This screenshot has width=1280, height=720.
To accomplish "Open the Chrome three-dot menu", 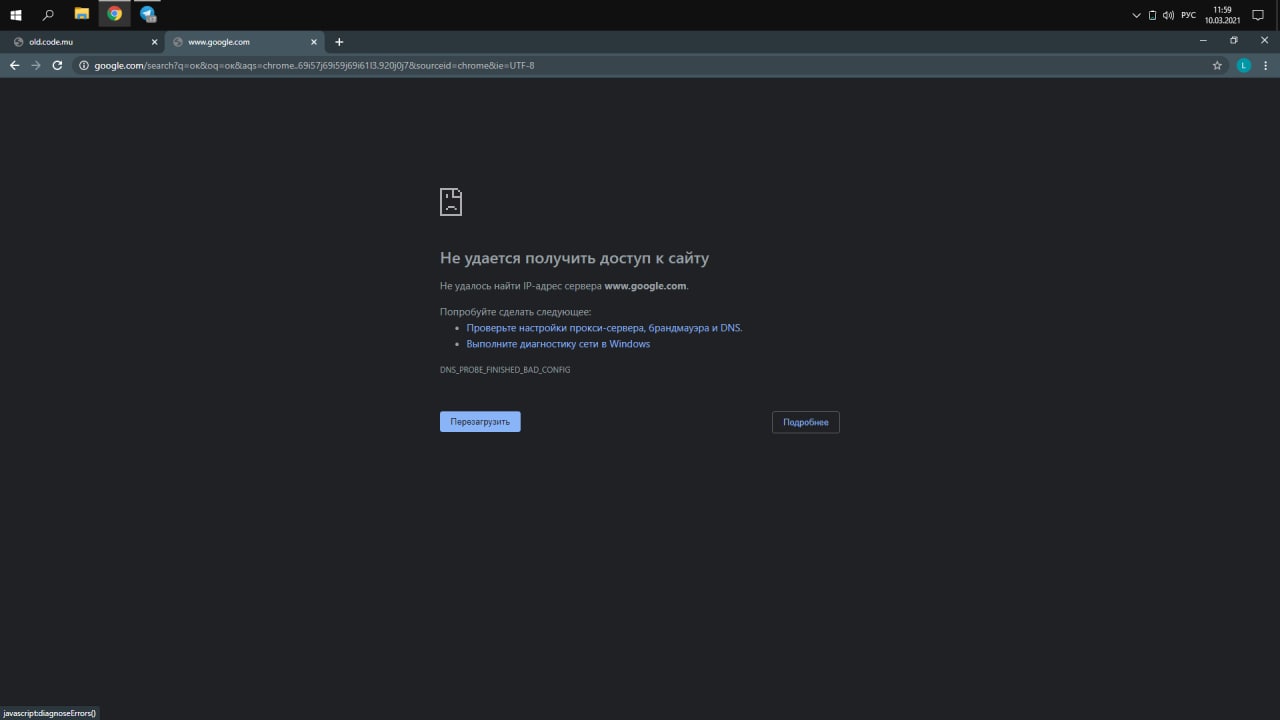I will click(x=1266, y=65).
